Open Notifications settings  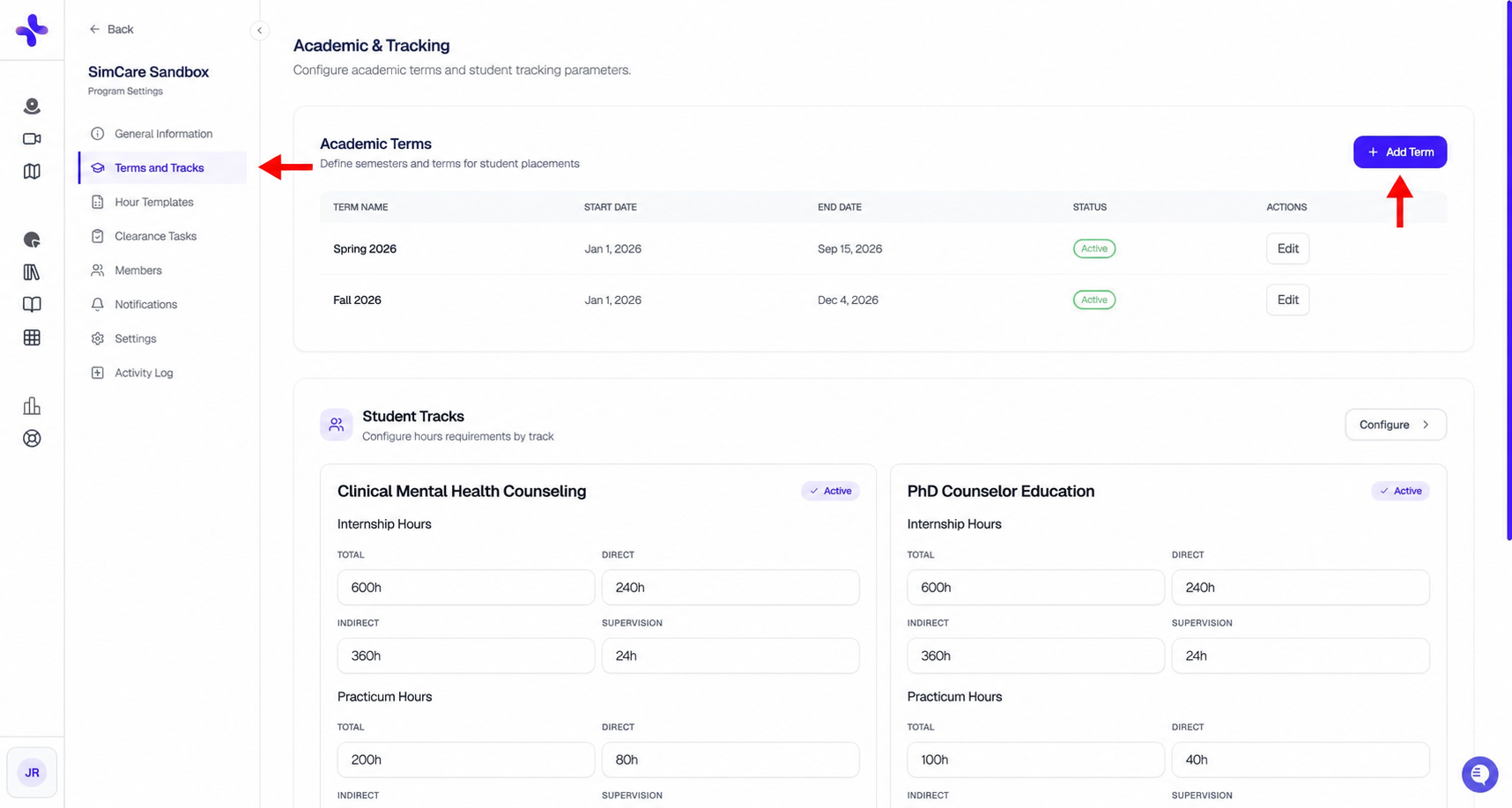pos(162,304)
